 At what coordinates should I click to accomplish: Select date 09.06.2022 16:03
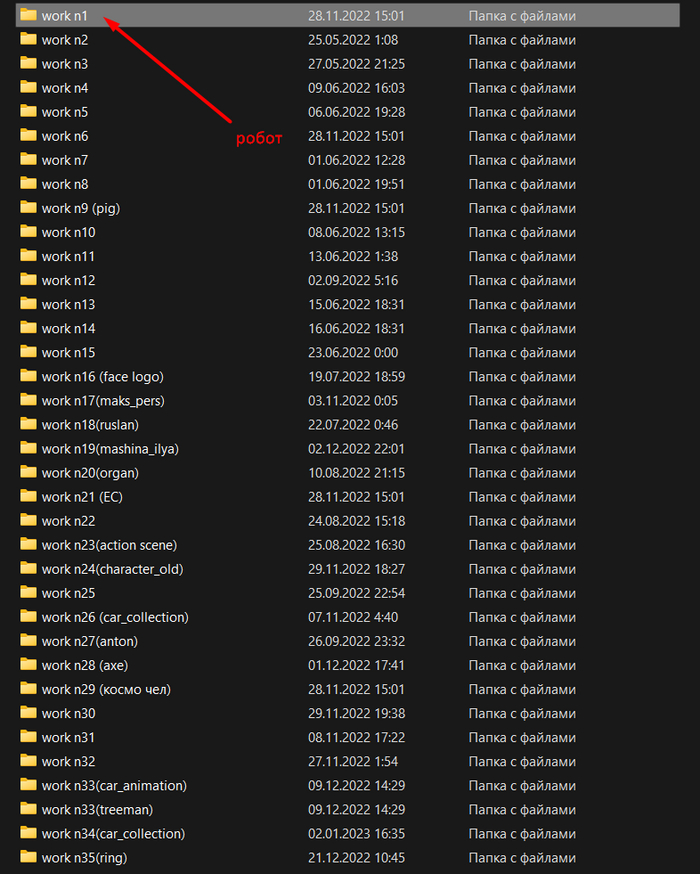tap(357, 88)
